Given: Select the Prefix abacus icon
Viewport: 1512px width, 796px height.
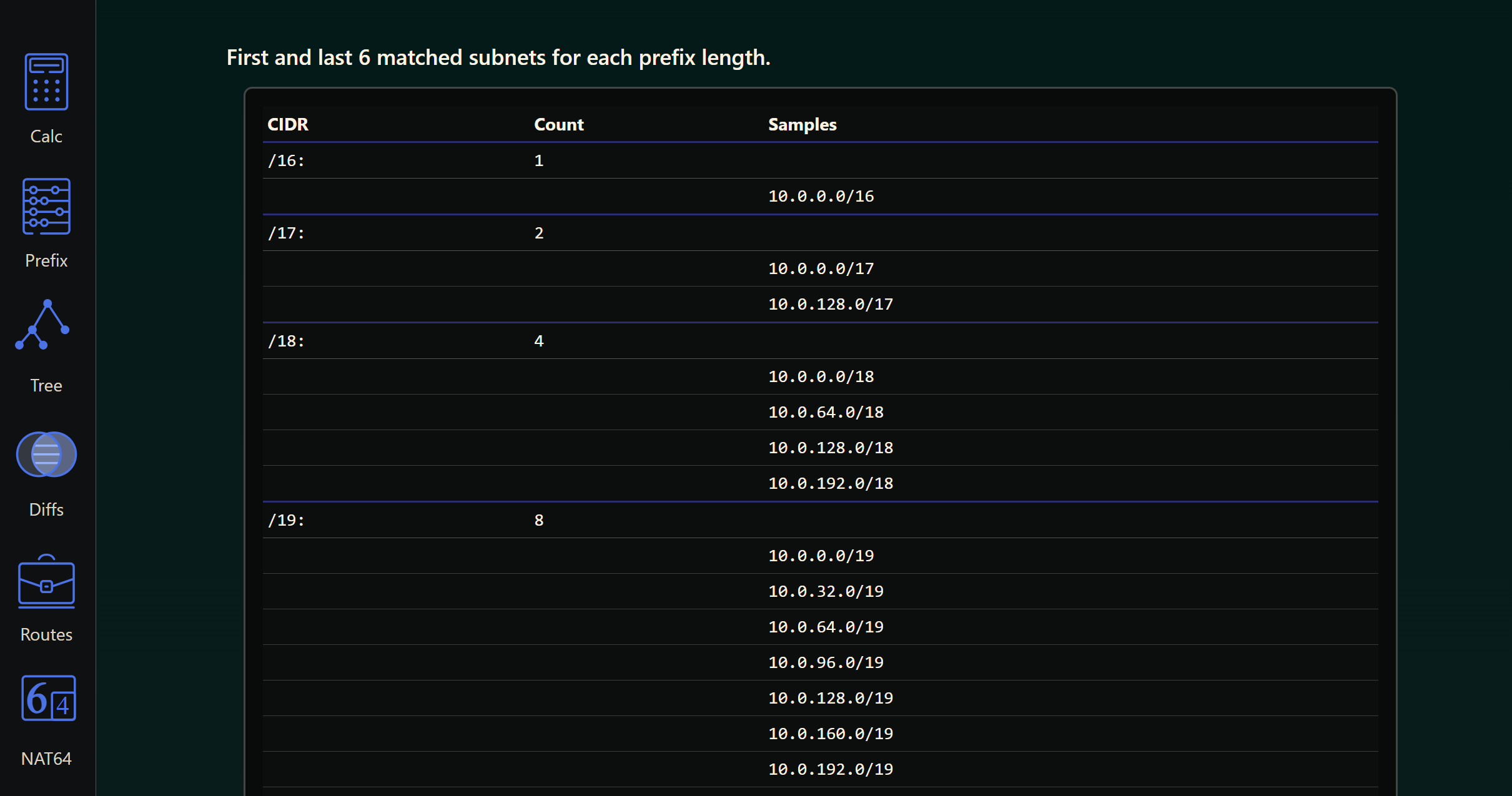Looking at the screenshot, I should click(x=46, y=206).
